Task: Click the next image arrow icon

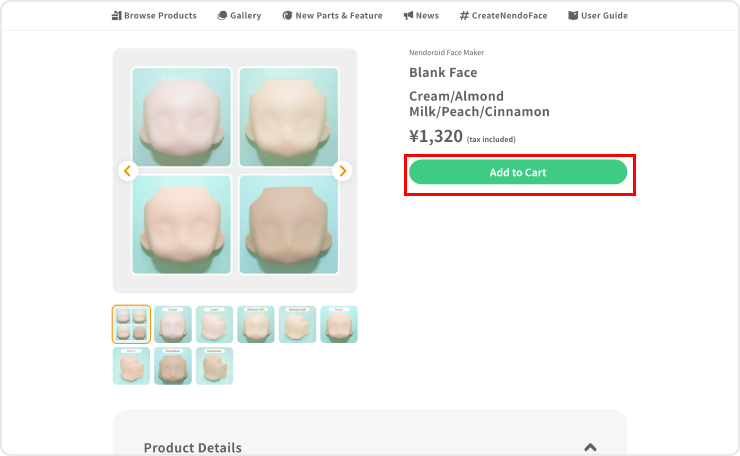Action: coord(343,171)
